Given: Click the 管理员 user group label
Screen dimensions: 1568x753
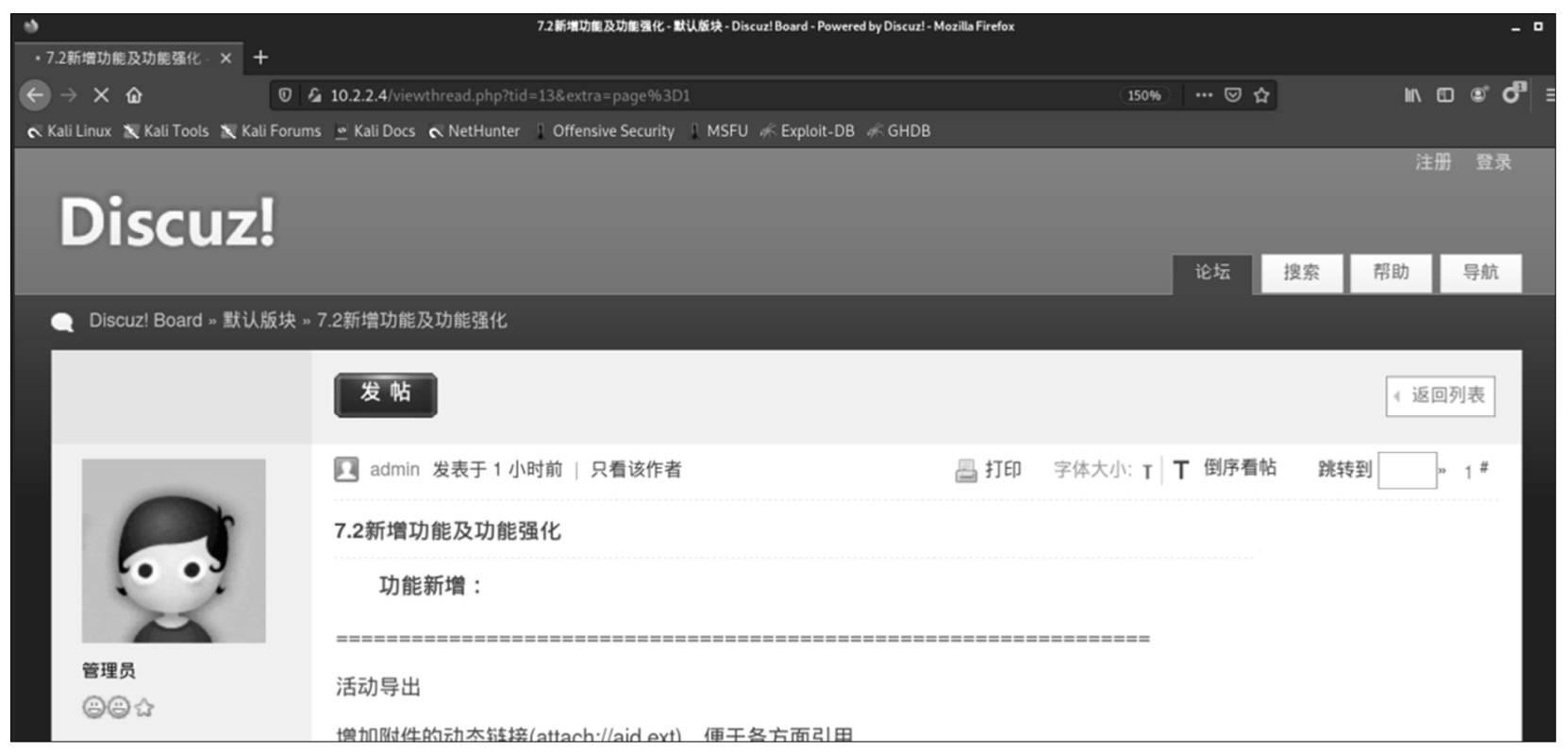Looking at the screenshot, I should click(x=108, y=671).
